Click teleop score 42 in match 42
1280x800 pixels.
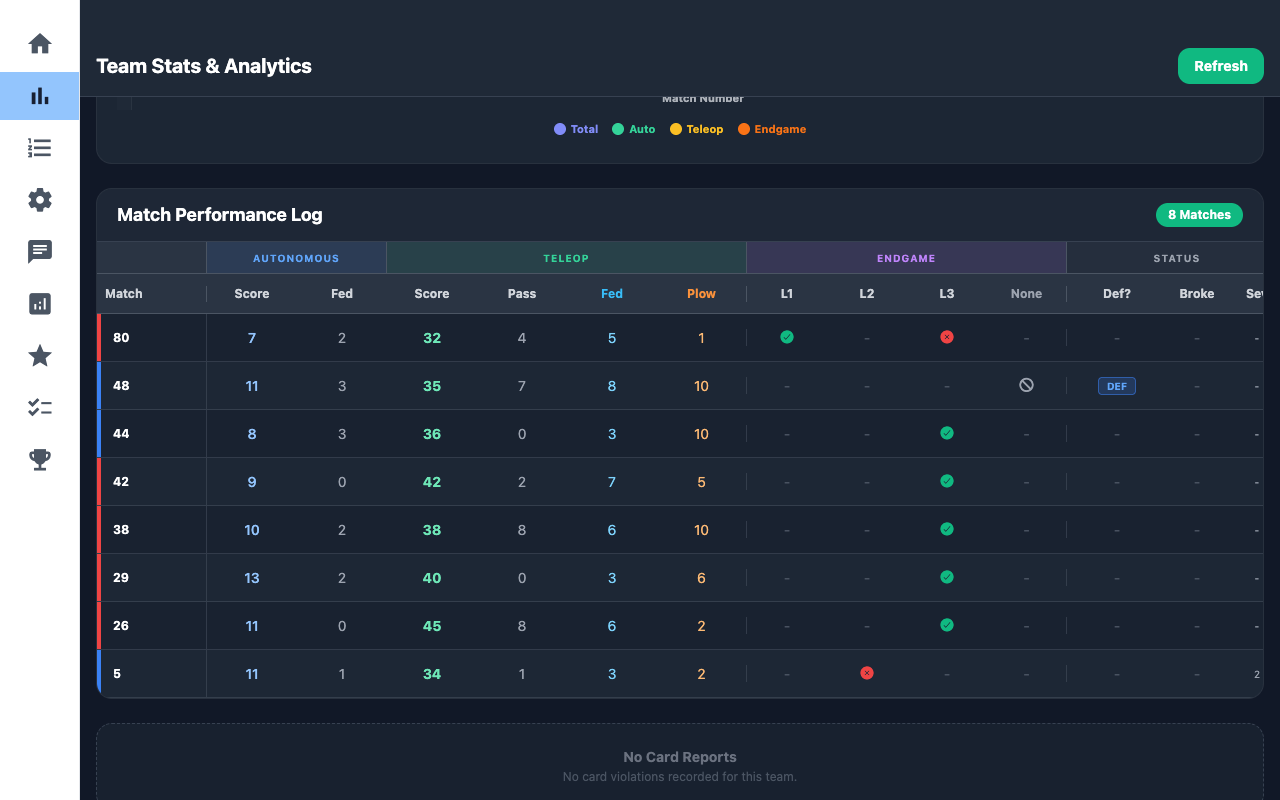[432, 482]
